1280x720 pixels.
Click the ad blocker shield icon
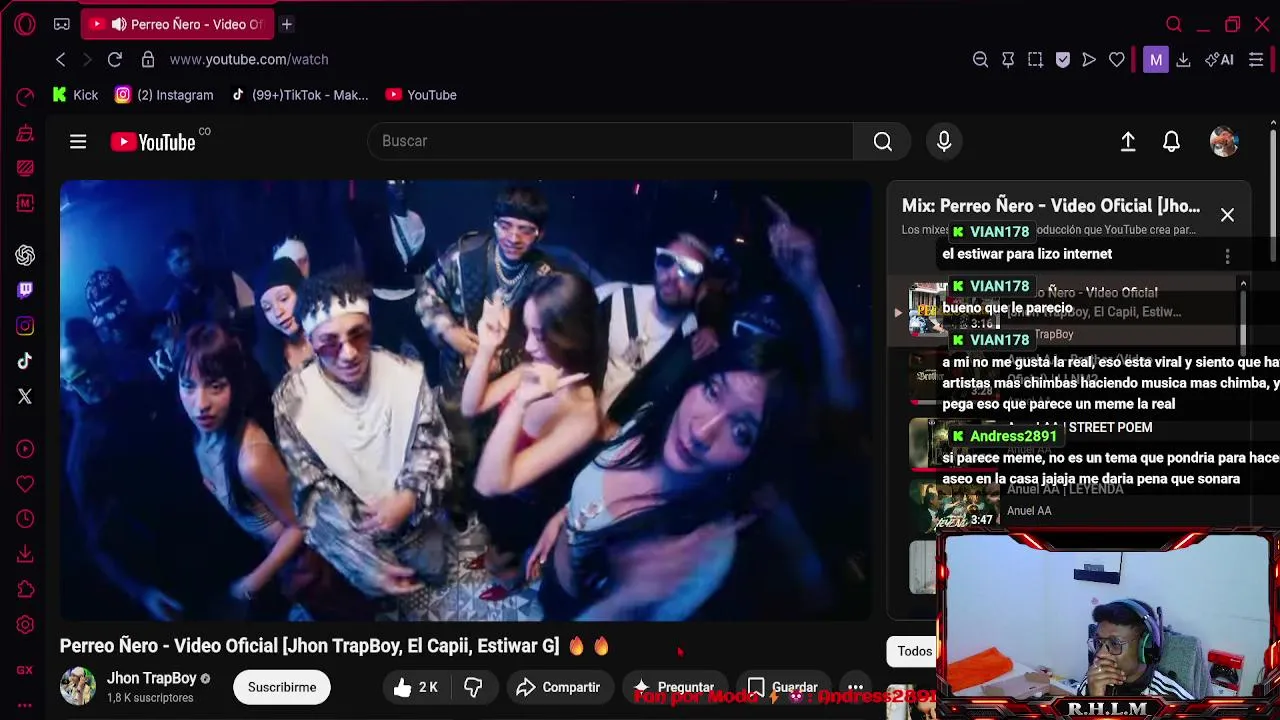pos(1063,59)
